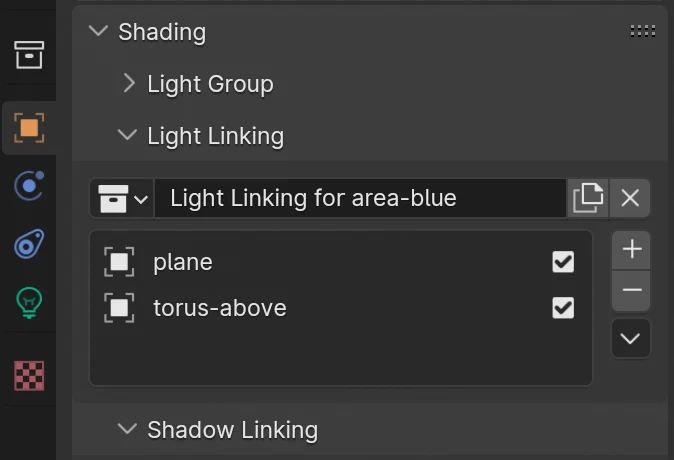The height and width of the screenshot is (460, 674).
Task: Open the Object Constraints properties tab
Action: 29,244
